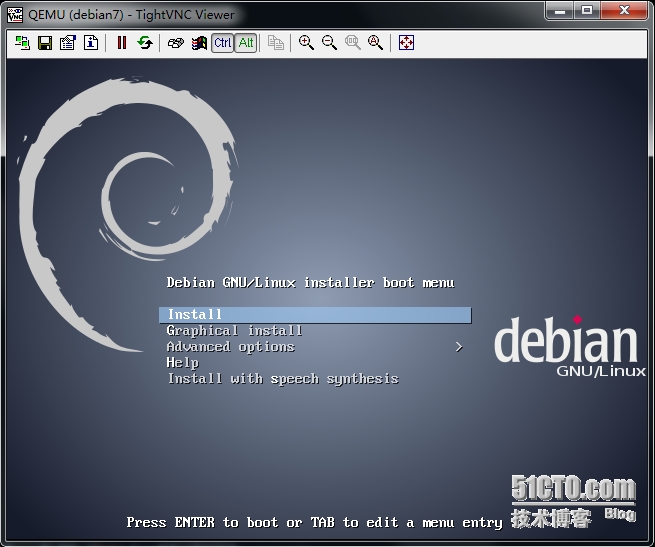Screen dimensions: 655x547
Task: Minimize the TightVNC Viewer window
Action: (x=560, y=11)
